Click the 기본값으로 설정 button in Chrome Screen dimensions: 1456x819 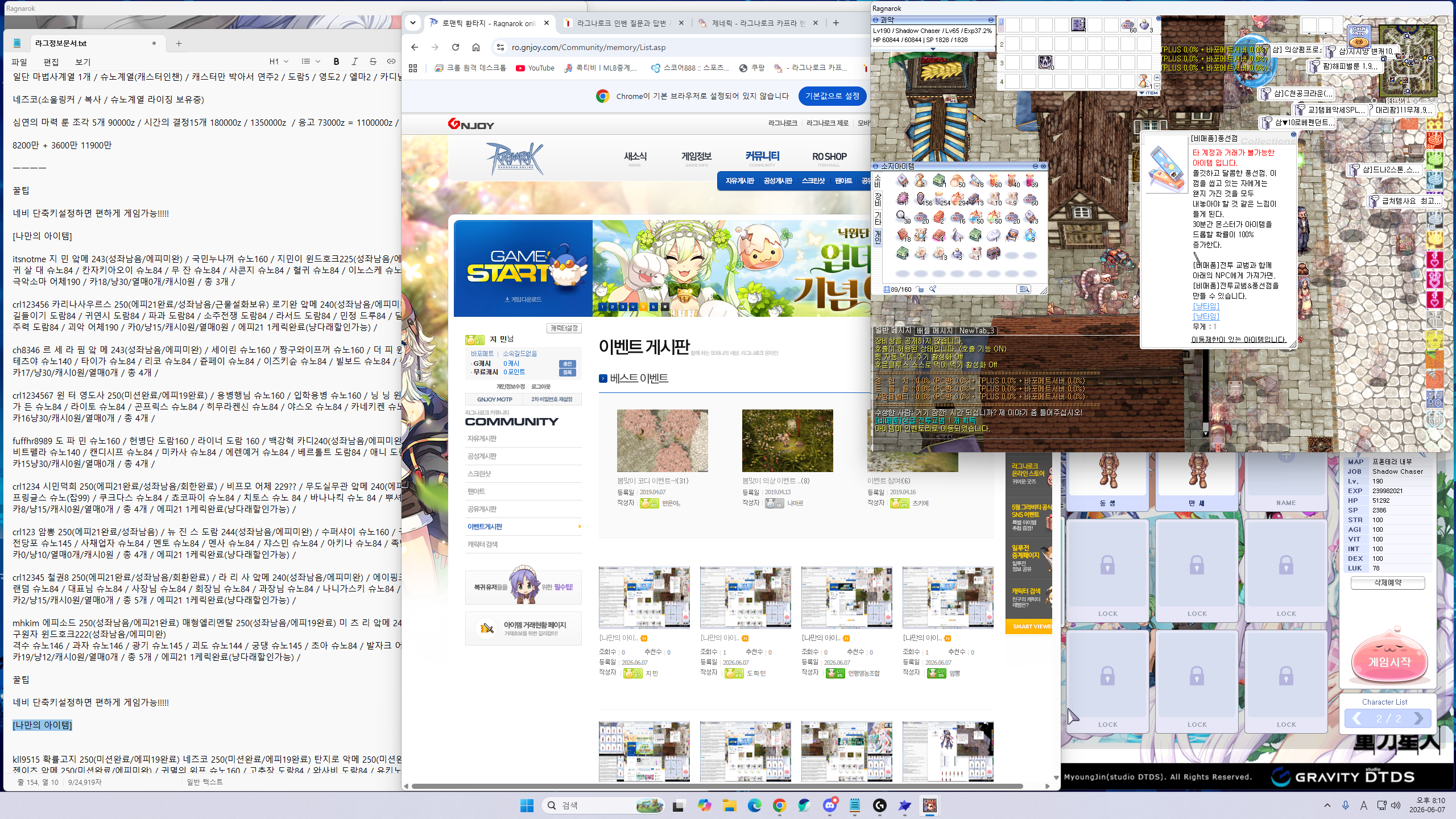832,96
